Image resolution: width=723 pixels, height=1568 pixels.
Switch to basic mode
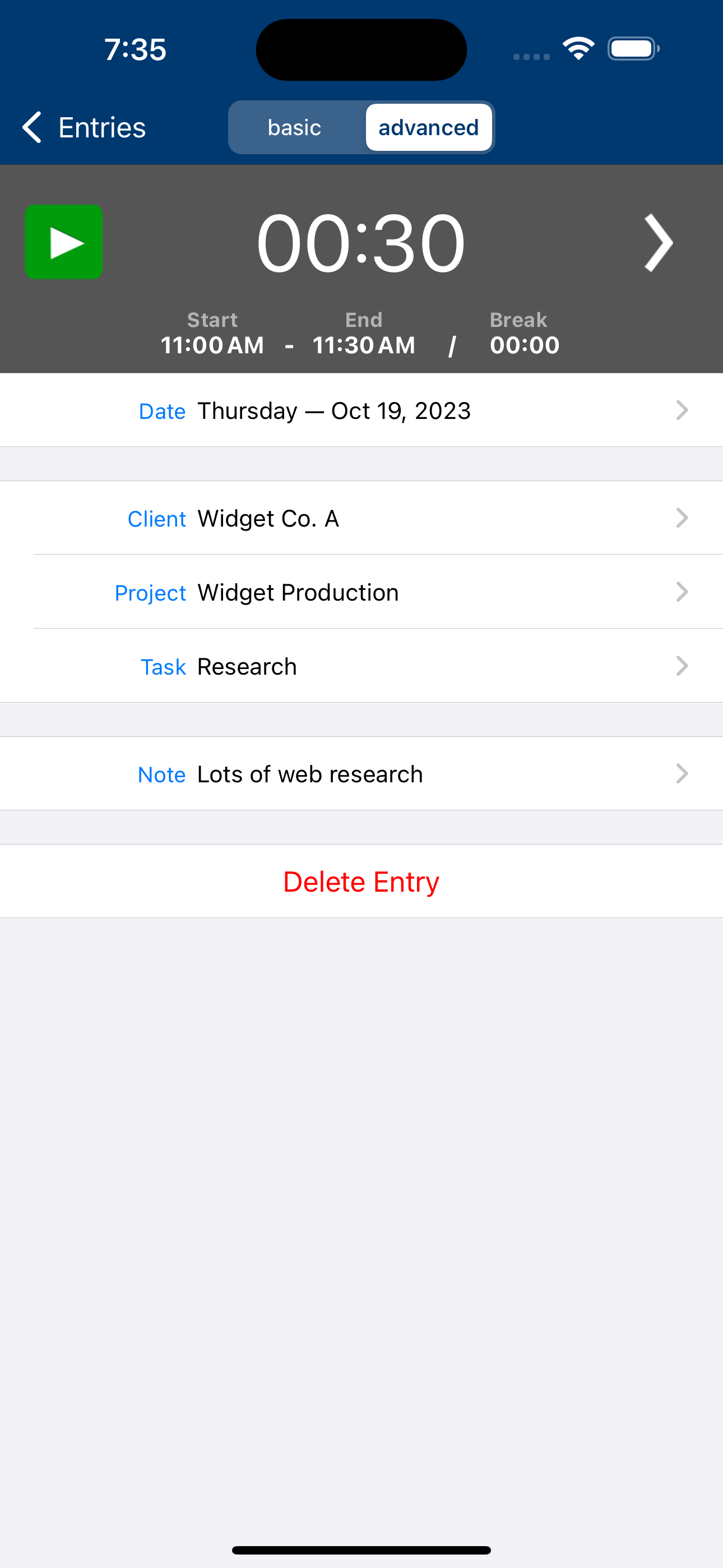coord(295,127)
